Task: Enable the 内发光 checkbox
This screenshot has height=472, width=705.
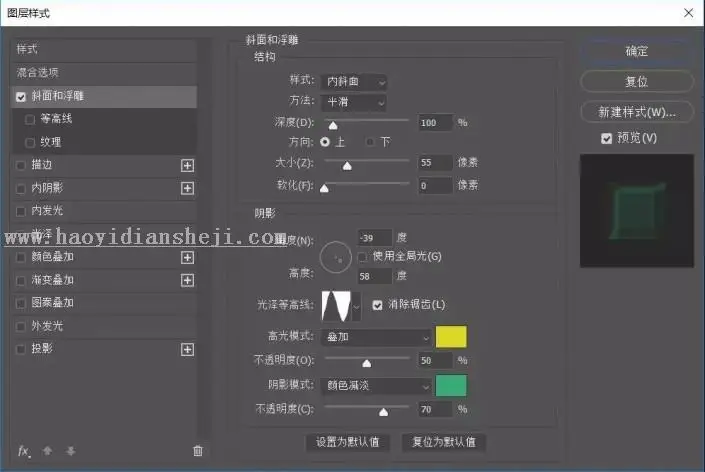Action: pos(21,211)
